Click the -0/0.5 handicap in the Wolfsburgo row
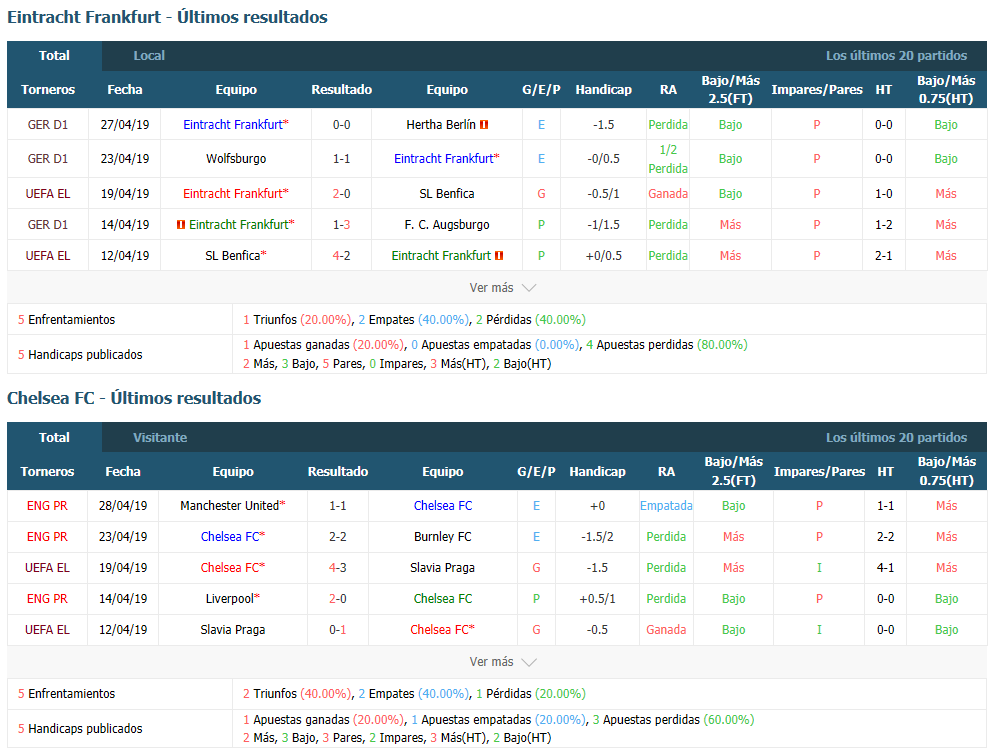 point(604,159)
